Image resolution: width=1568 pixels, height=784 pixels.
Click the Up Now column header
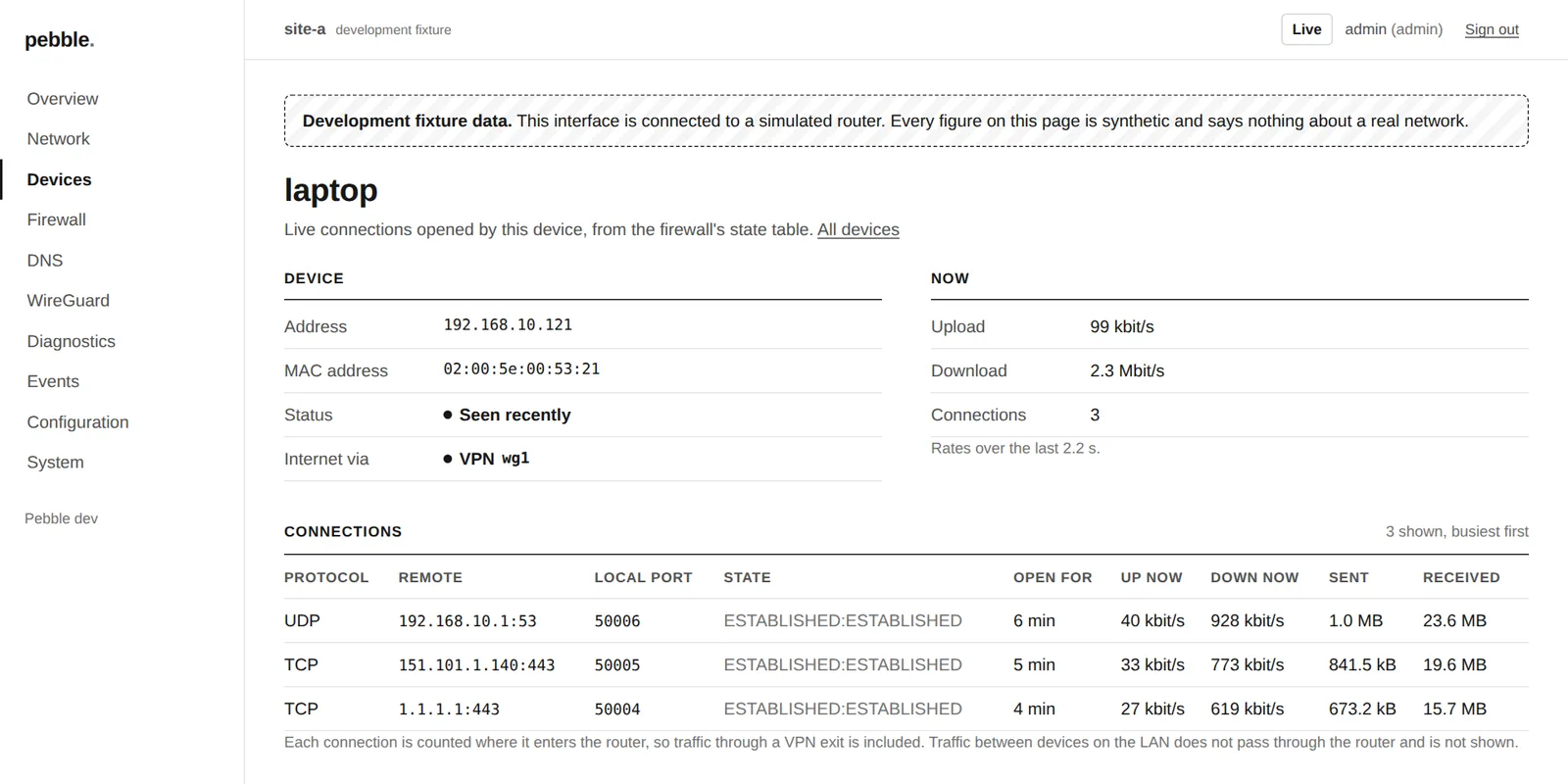(1151, 577)
